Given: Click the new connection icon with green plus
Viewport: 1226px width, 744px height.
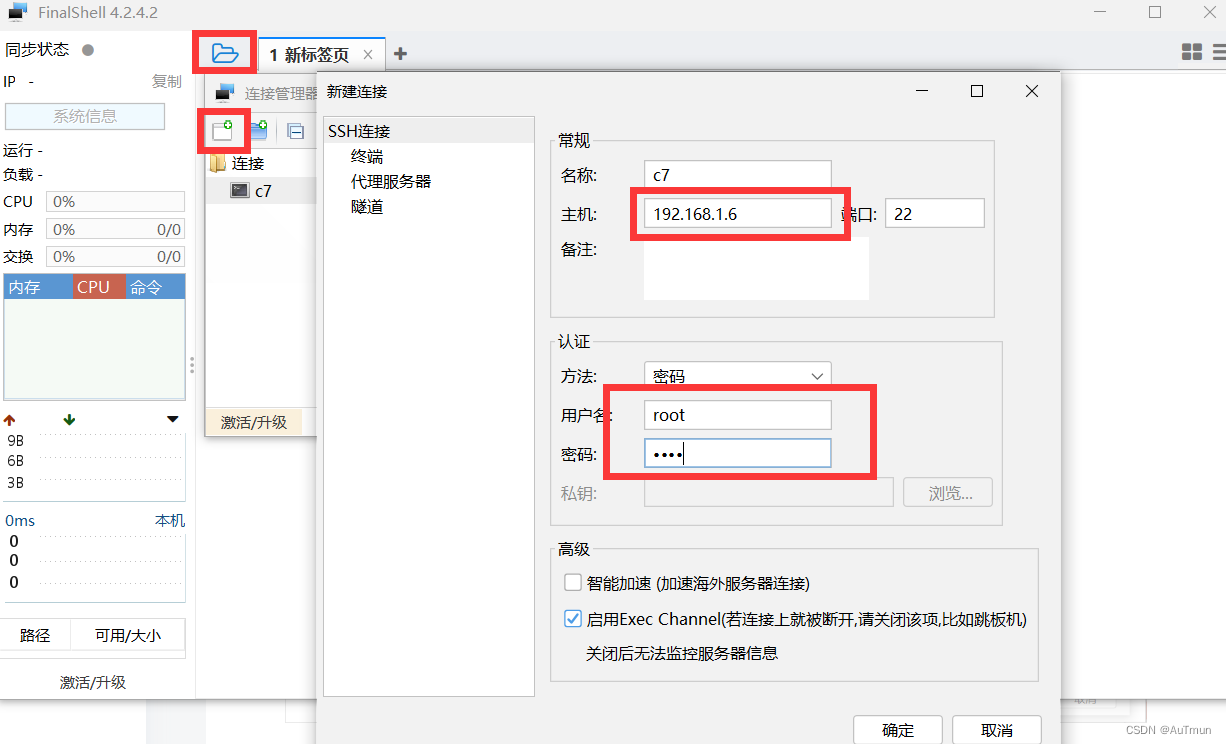Looking at the screenshot, I should tap(223, 130).
